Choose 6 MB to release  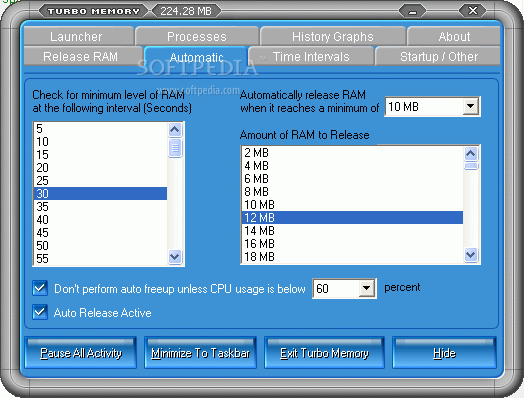point(352,179)
